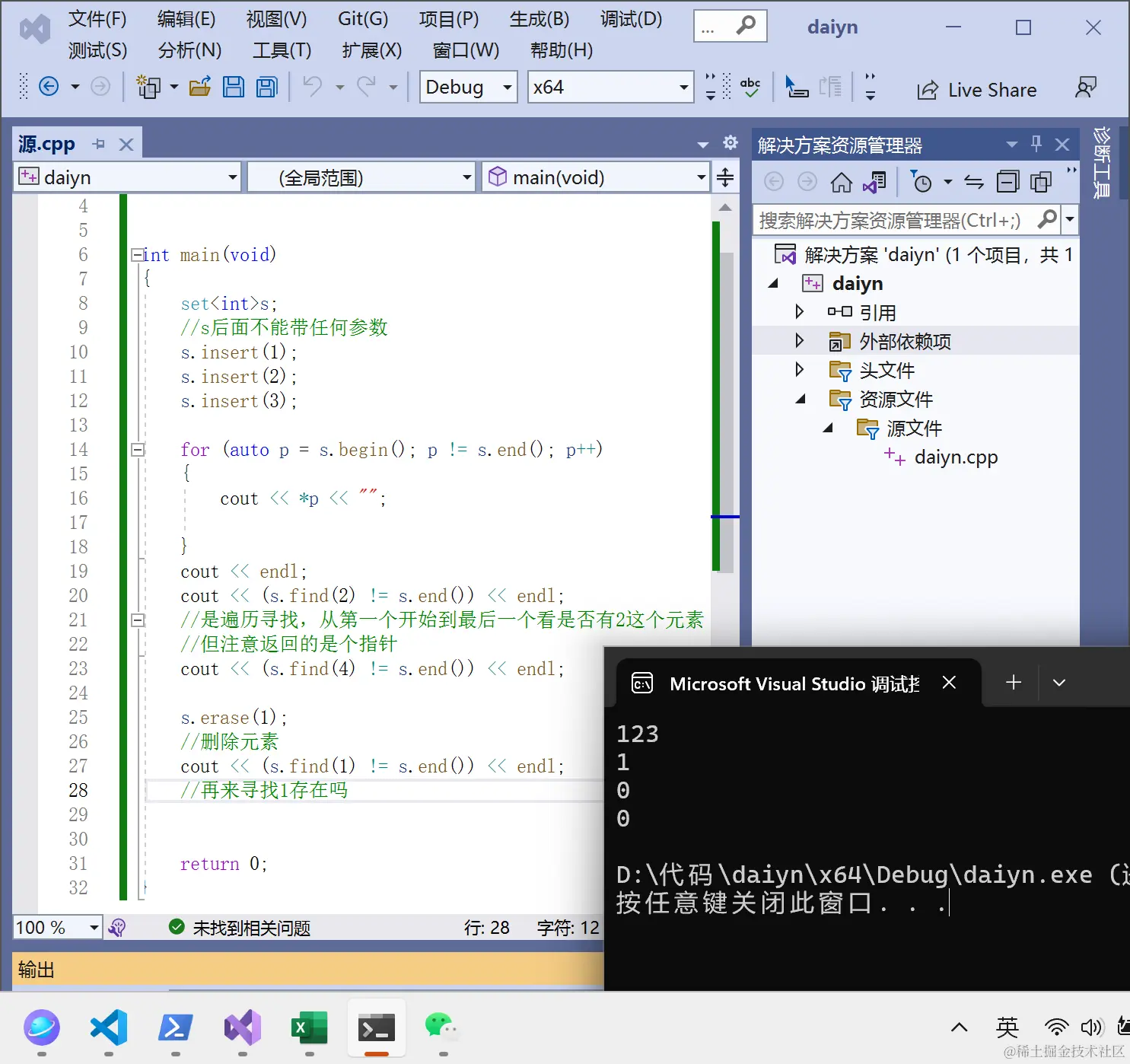
Task: Click the open file folder icon
Action: point(200,87)
